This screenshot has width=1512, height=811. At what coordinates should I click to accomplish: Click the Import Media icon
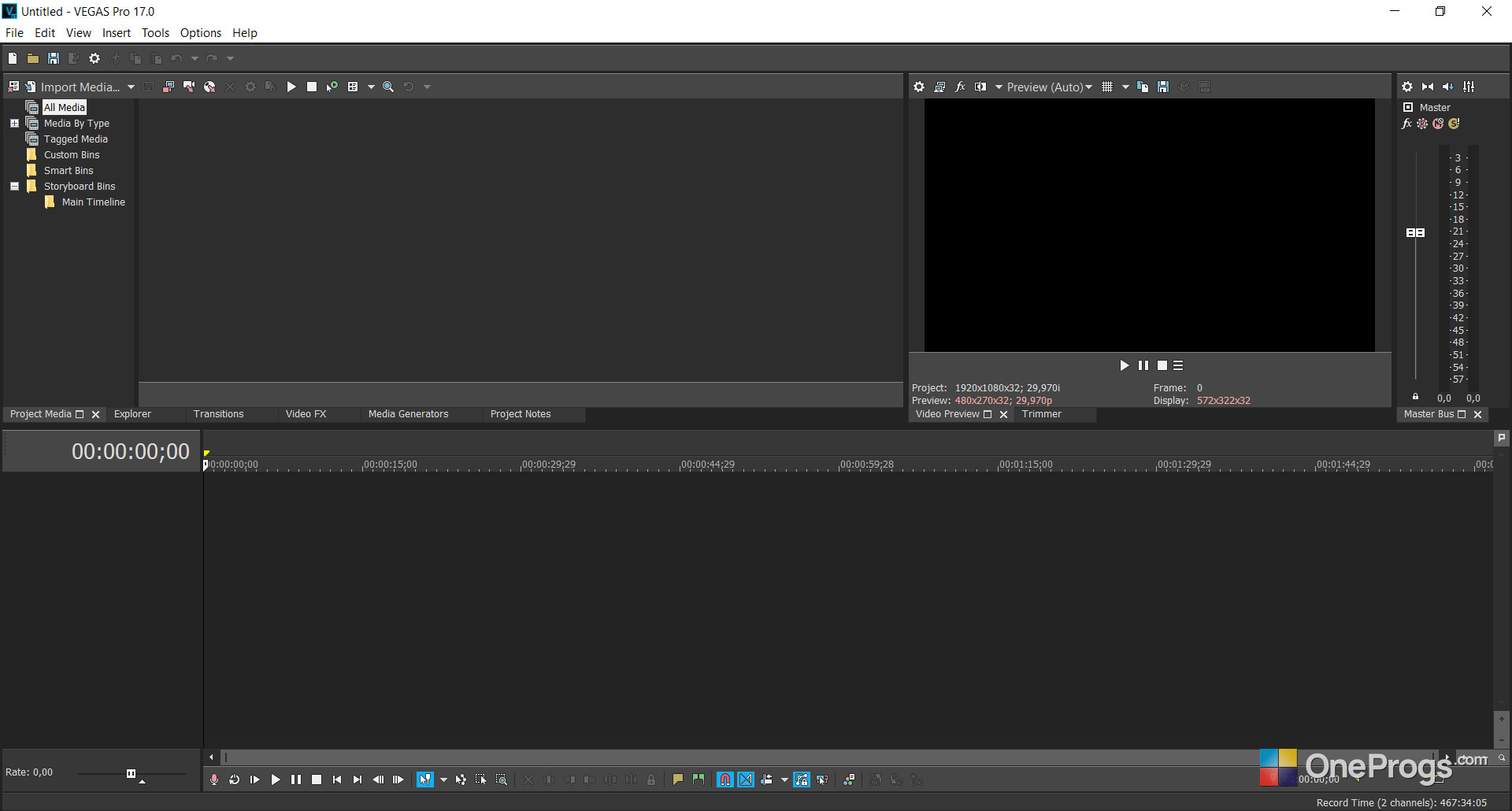30,87
